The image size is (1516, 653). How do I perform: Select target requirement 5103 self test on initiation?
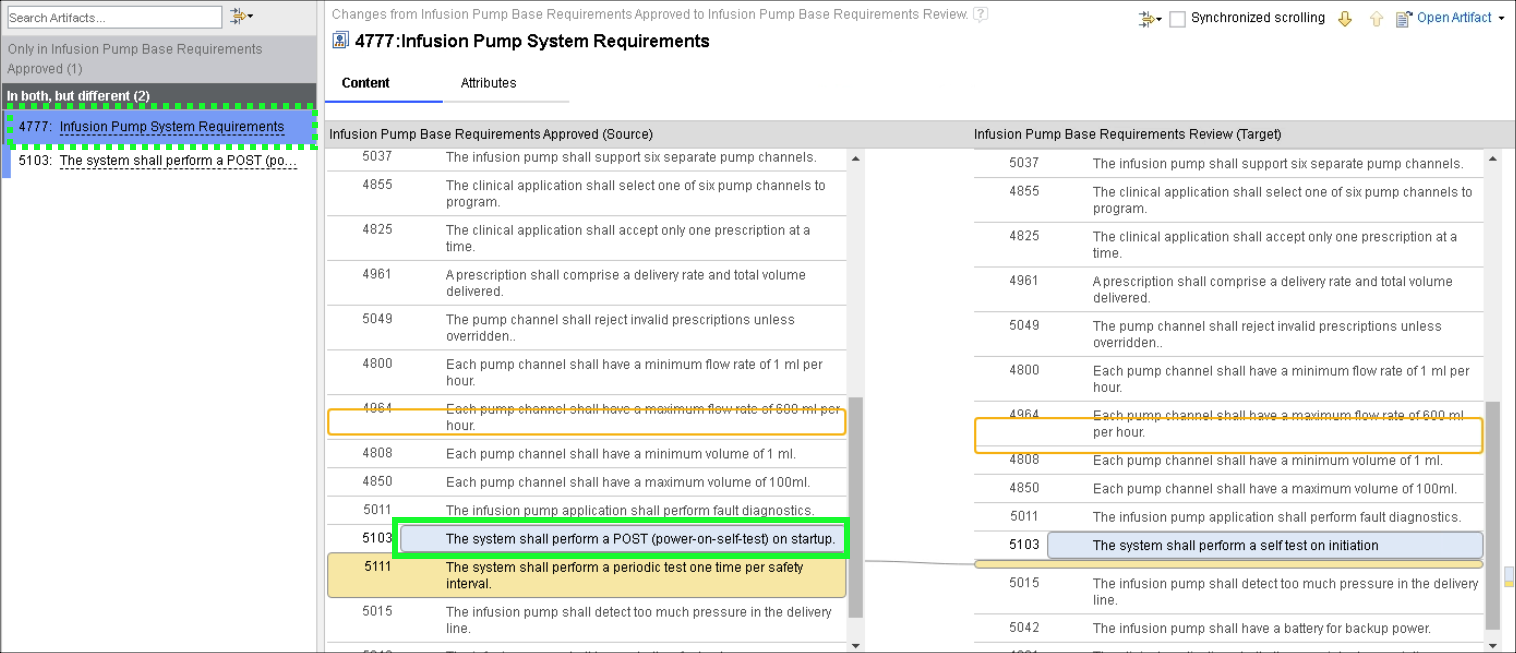click(x=1264, y=545)
